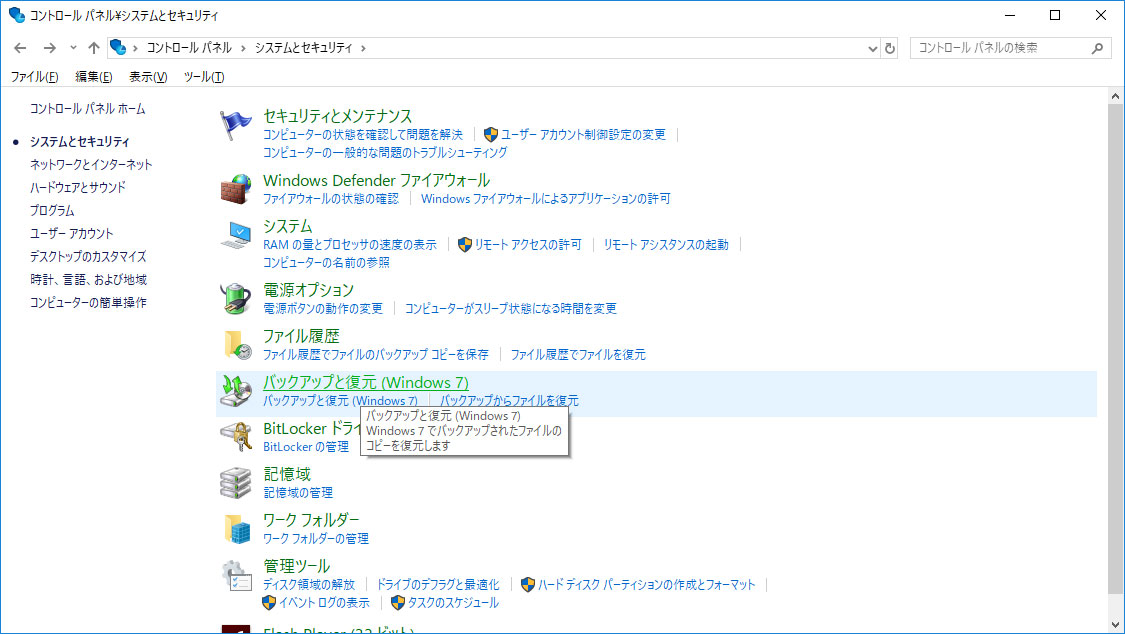Open 電源オプション heading link
Viewport: 1125px width, 634px height.
(309, 290)
